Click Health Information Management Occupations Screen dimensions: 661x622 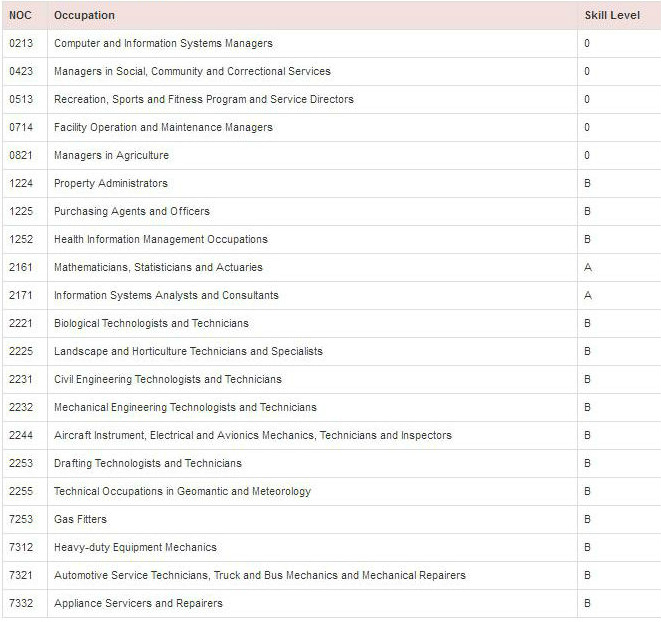[x=160, y=239]
